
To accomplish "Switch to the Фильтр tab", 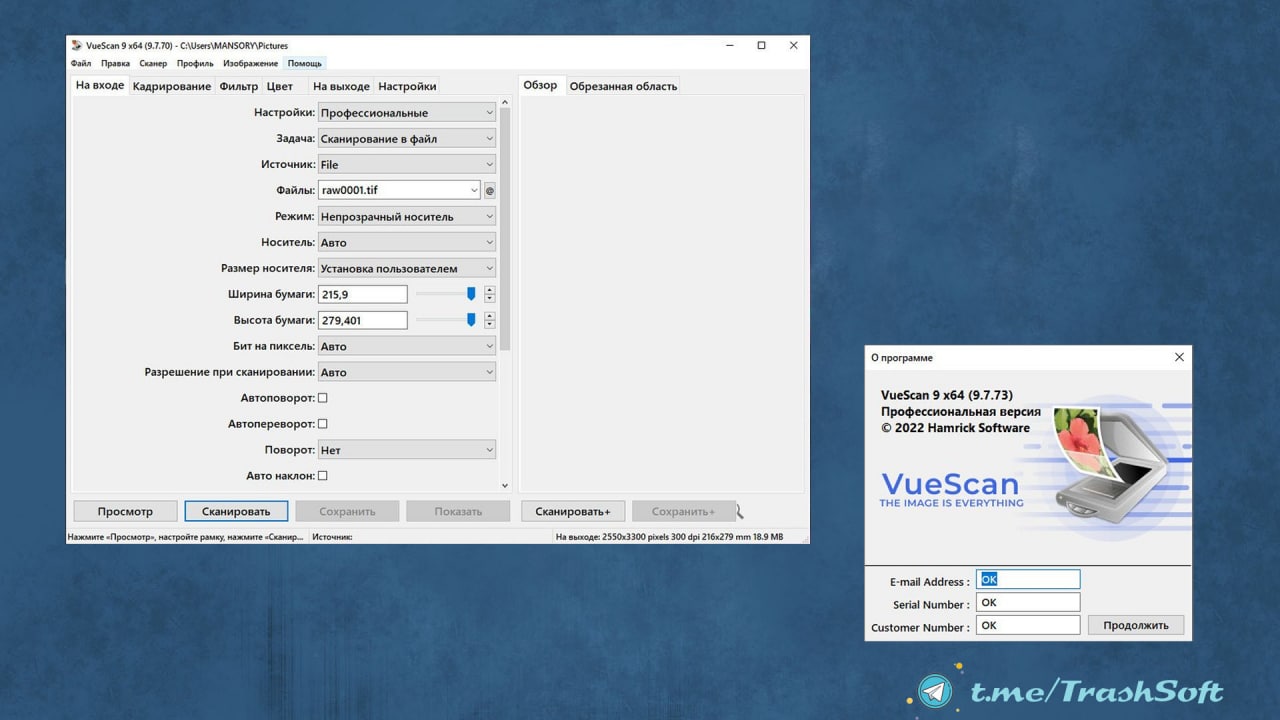I will tap(239, 86).
